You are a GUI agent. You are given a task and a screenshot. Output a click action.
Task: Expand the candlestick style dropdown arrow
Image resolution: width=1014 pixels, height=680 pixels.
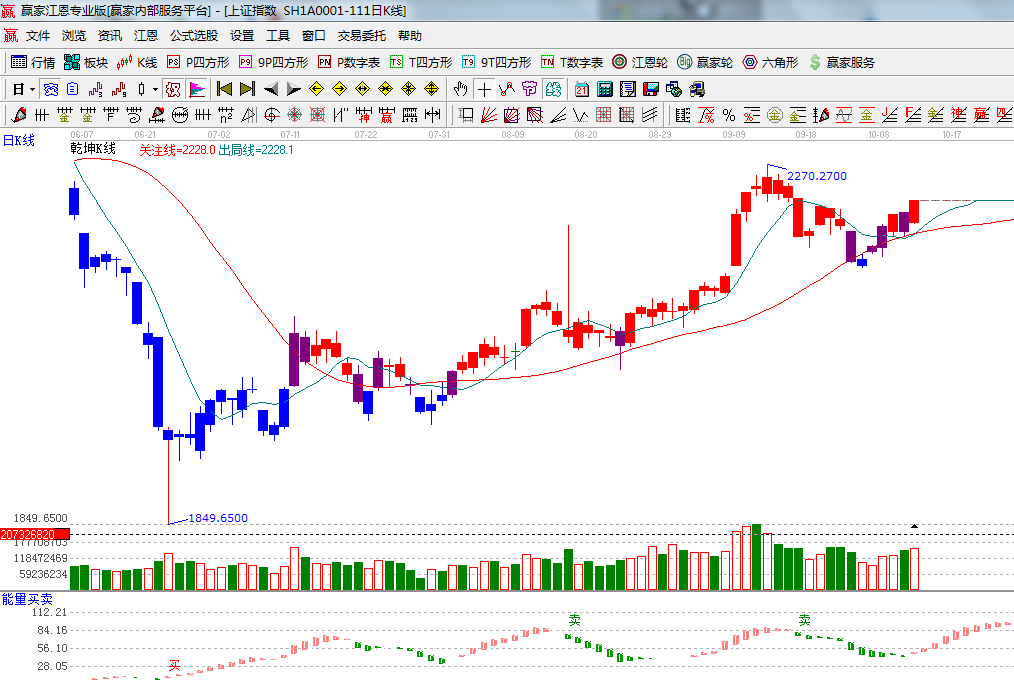pos(155,88)
